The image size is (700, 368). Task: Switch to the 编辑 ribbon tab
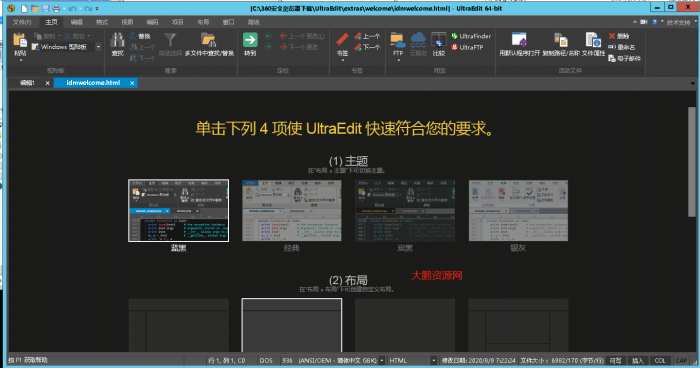77,22
